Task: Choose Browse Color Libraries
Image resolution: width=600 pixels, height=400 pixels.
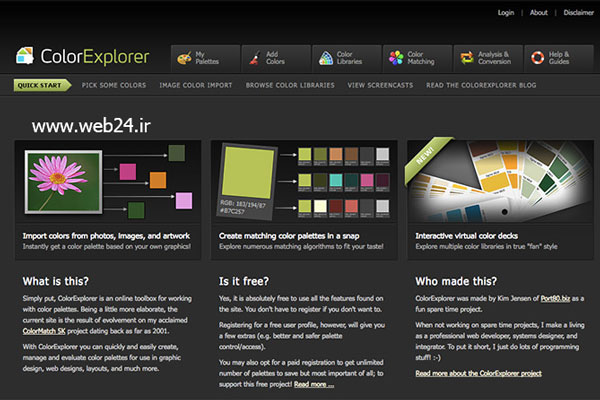Action: pyautogui.click(x=290, y=85)
